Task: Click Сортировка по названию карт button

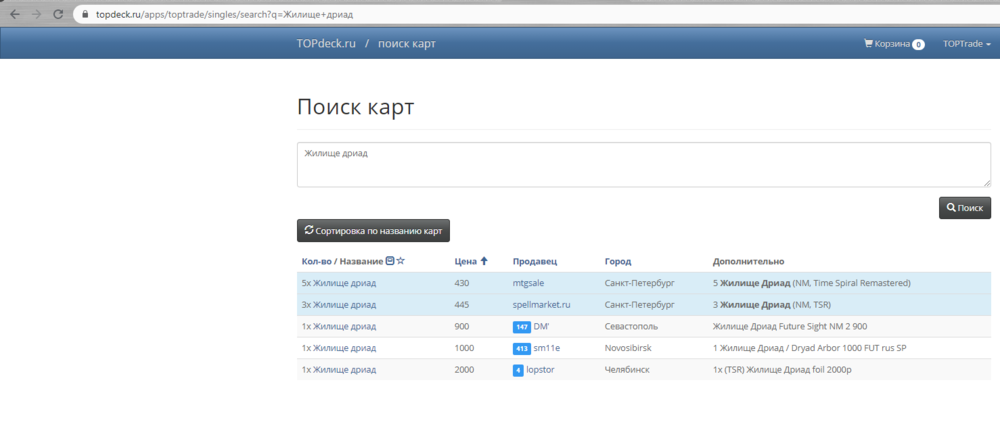Action: pyautogui.click(x=373, y=231)
